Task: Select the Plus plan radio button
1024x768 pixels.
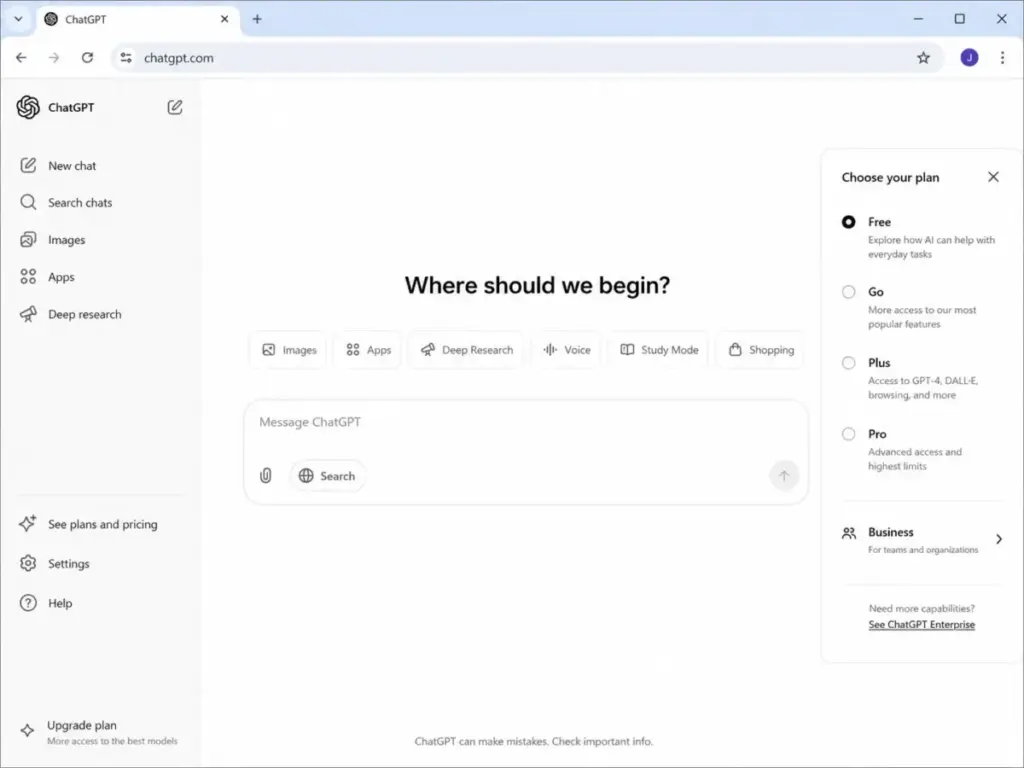Action: click(x=848, y=363)
